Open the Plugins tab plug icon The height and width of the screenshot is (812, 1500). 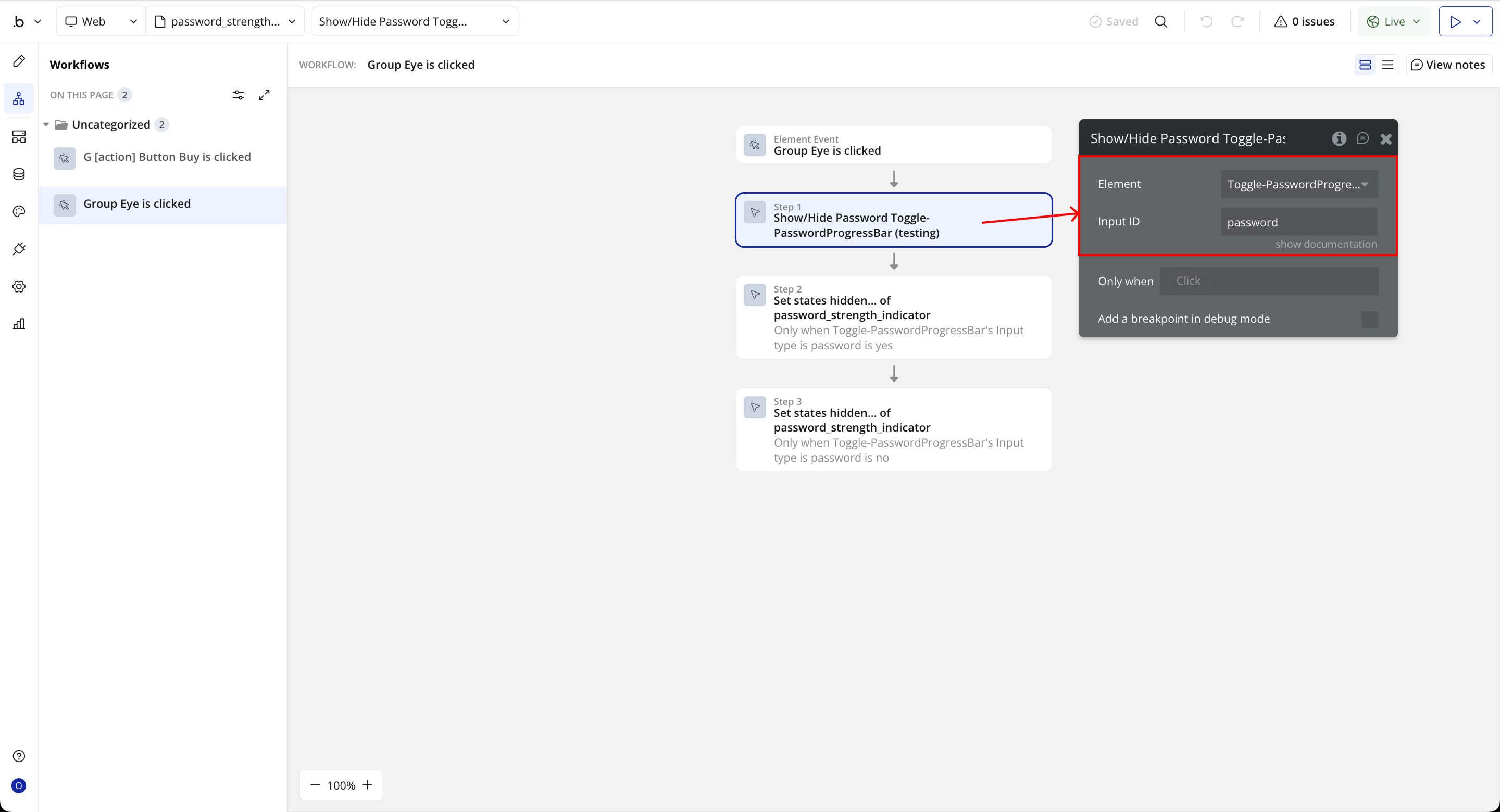pyautogui.click(x=19, y=249)
